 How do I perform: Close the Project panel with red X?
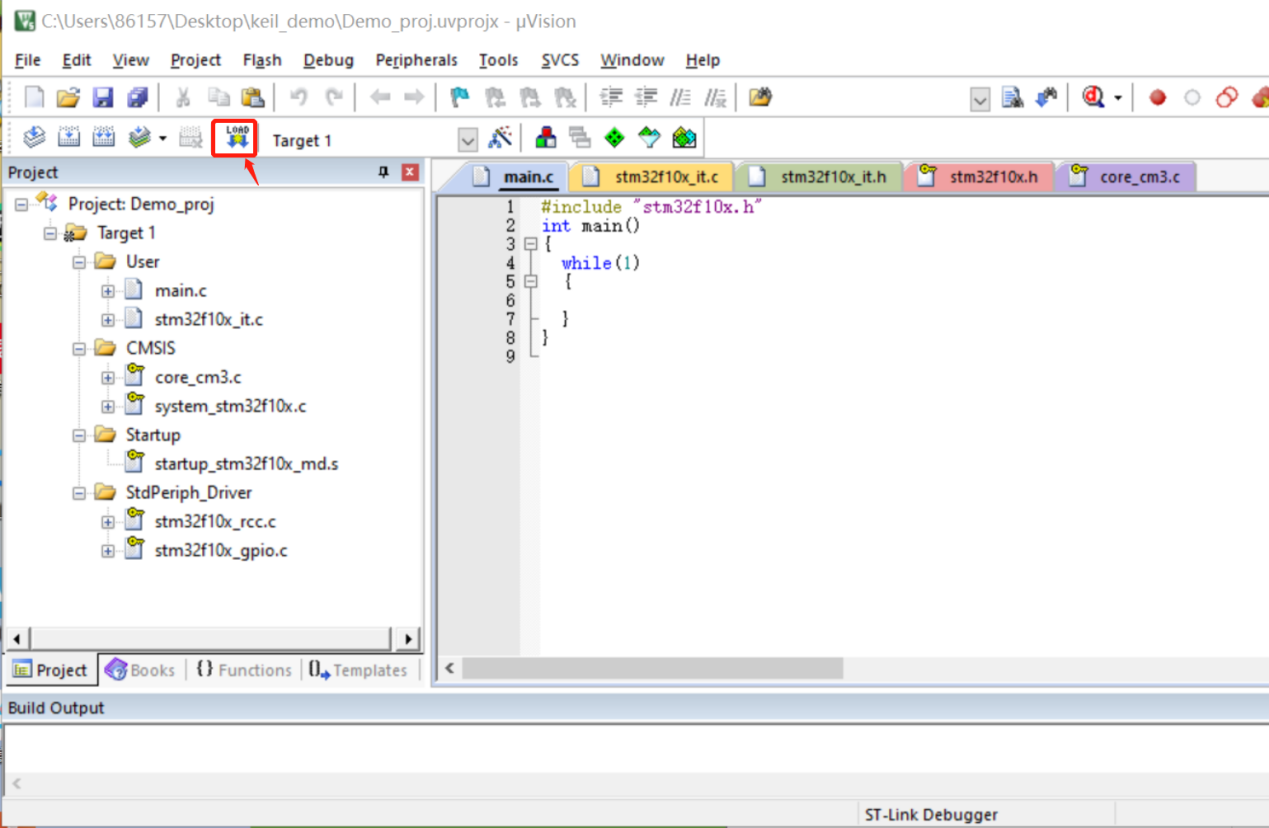point(410,172)
